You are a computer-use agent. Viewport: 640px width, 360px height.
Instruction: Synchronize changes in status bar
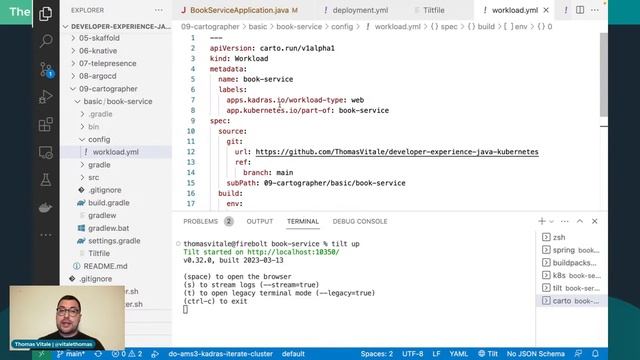pyautogui.click(x=98, y=354)
